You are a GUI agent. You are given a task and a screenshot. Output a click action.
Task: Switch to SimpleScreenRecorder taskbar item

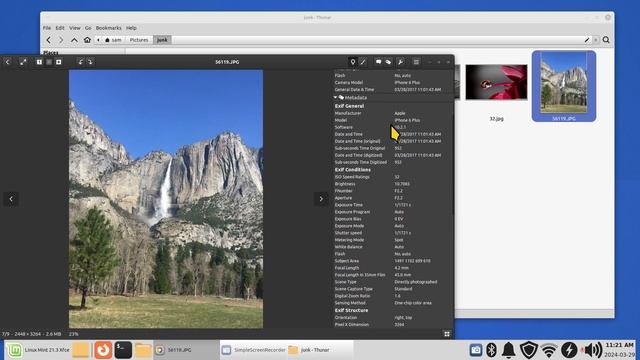coord(253,350)
